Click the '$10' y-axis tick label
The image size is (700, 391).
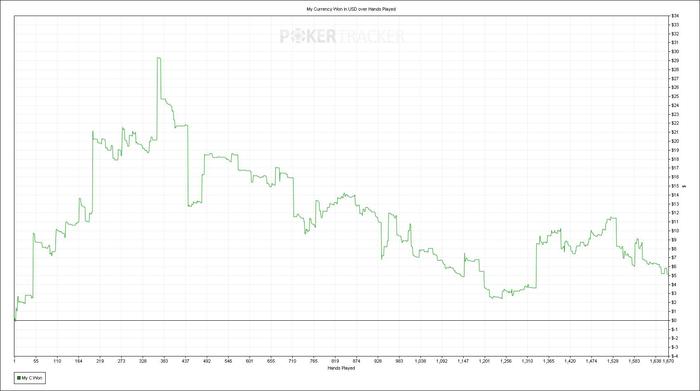[x=675, y=231]
